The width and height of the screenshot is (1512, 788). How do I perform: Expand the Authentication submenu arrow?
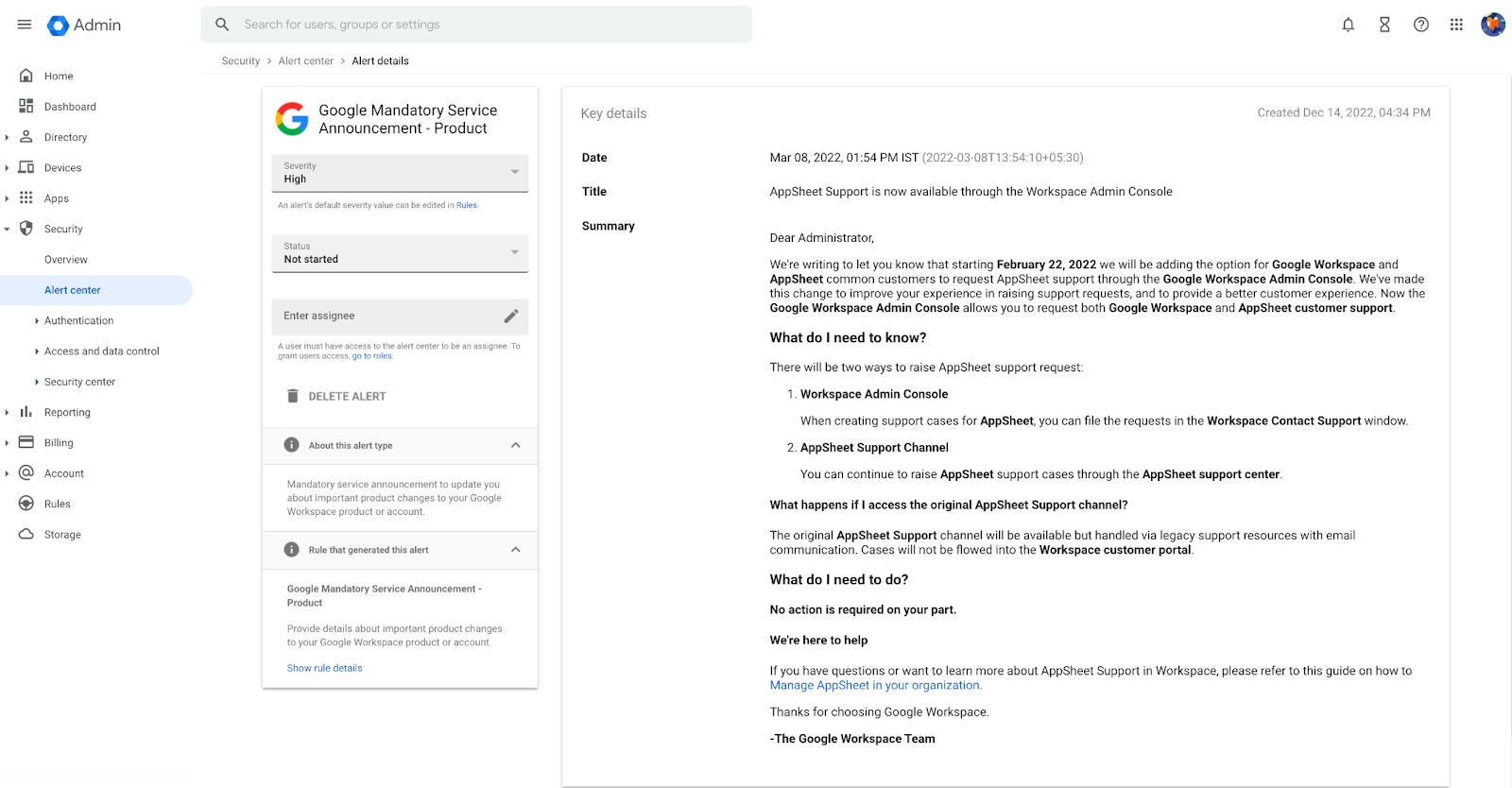37,321
